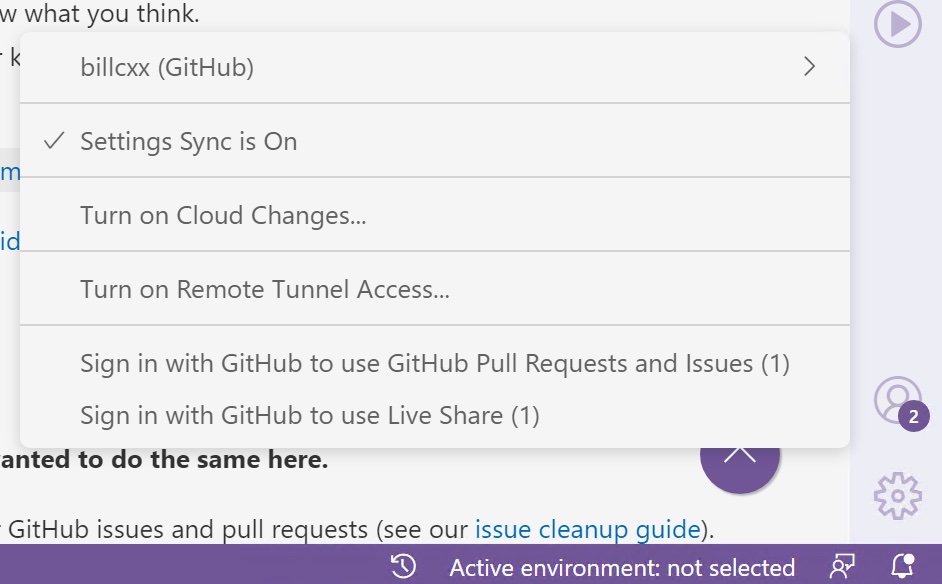This screenshot has width=942, height=584.
Task: Expand the billcxx submenu chevron arrow
Action: click(809, 67)
